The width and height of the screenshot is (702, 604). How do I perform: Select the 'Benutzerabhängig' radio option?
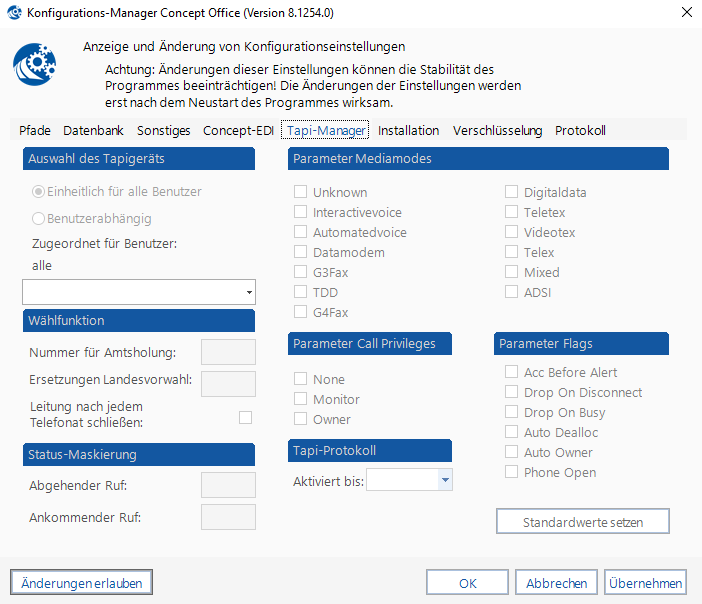(39, 218)
